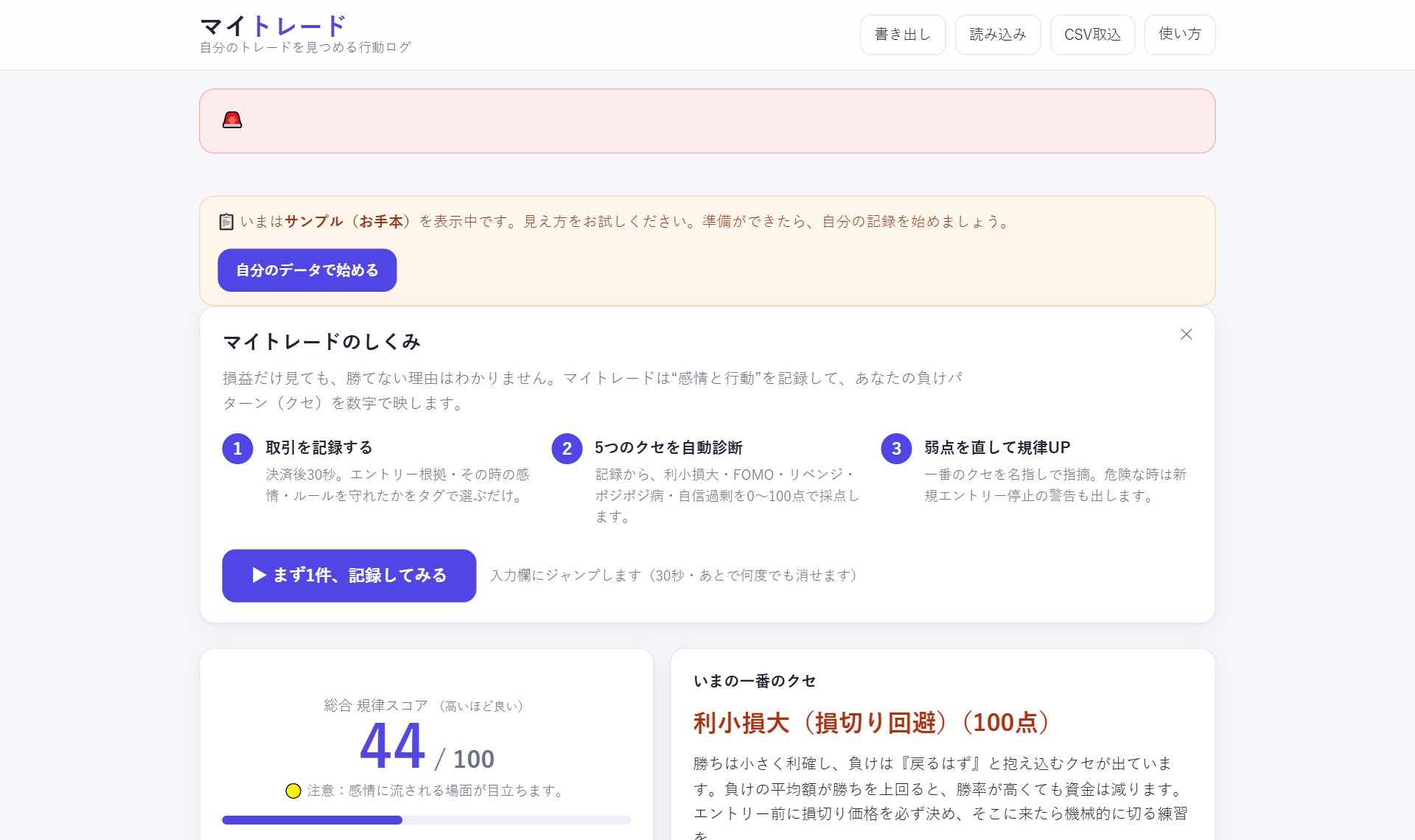Click step 1 circle for 取引を記録する

pyautogui.click(x=237, y=449)
